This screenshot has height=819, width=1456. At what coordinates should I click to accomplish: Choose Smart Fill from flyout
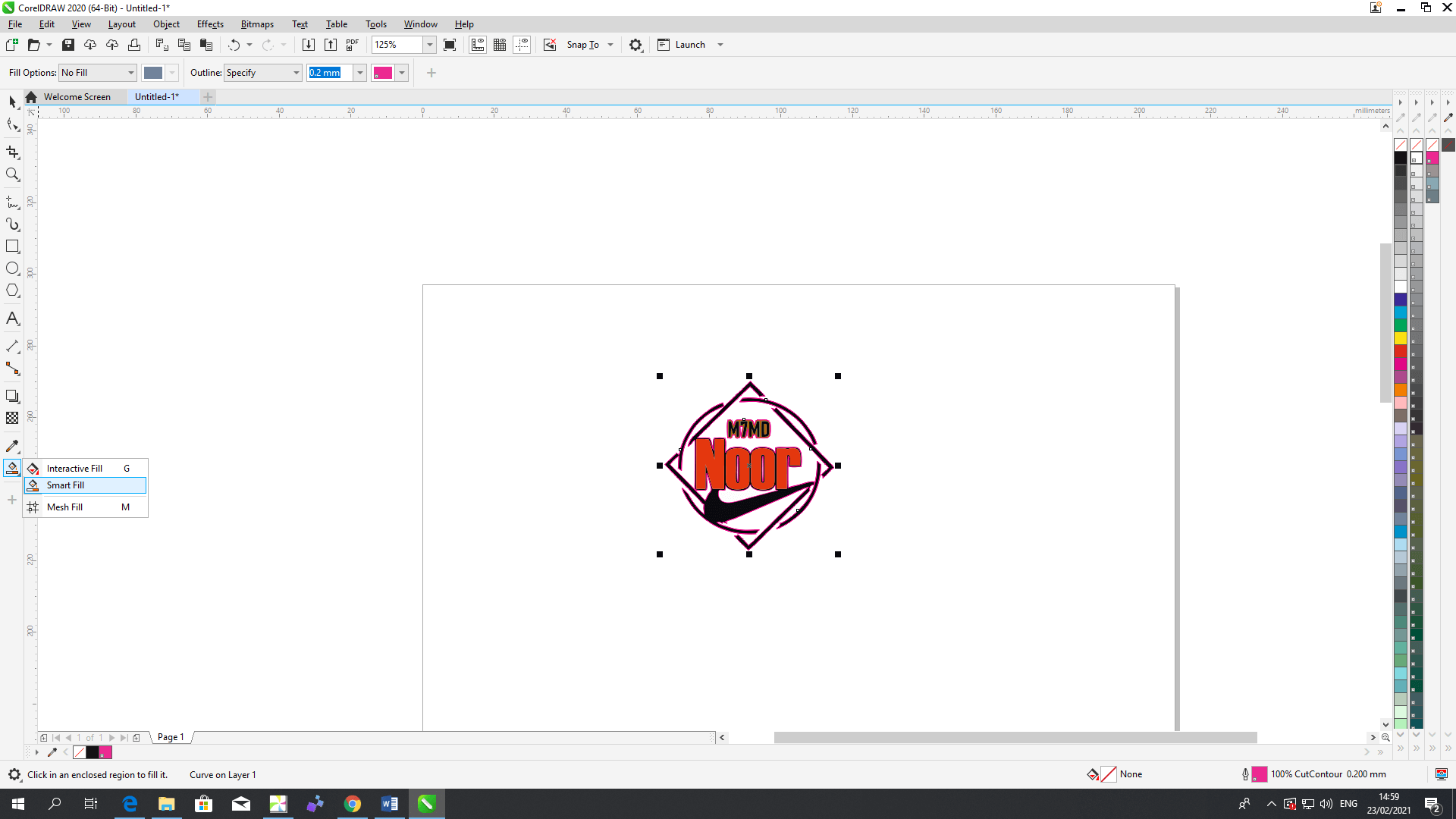click(85, 485)
